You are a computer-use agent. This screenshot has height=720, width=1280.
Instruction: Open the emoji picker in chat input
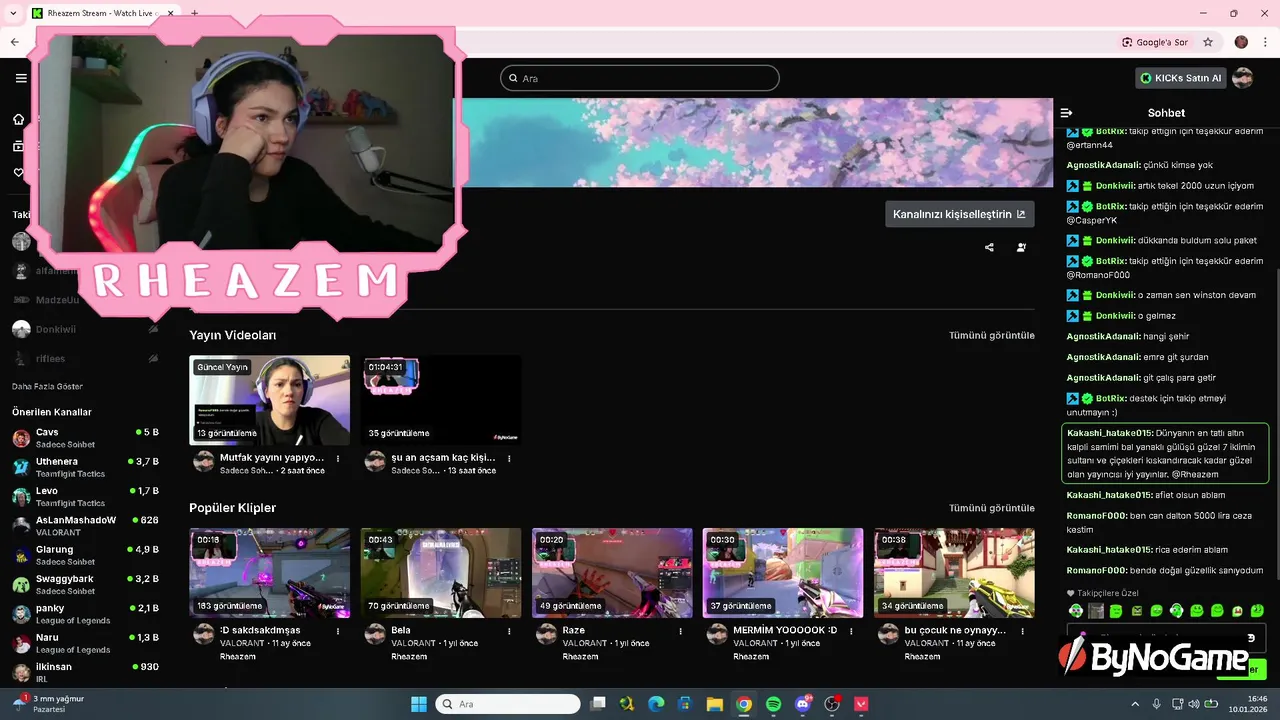[x=1250, y=637]
